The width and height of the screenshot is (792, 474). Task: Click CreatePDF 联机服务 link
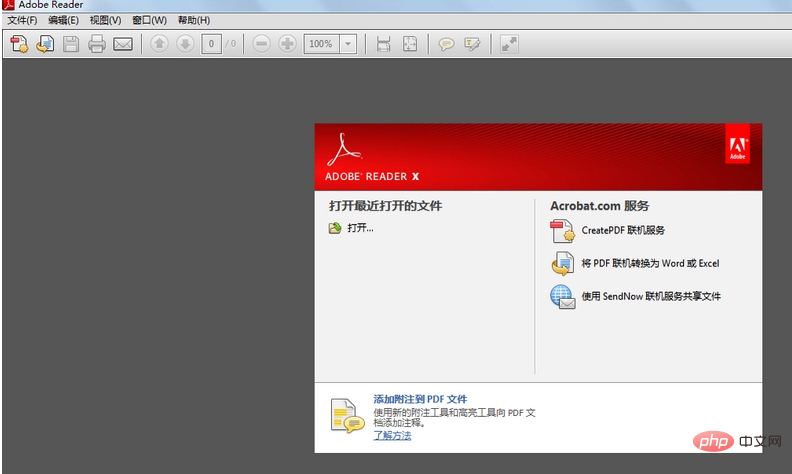(623, 230)
